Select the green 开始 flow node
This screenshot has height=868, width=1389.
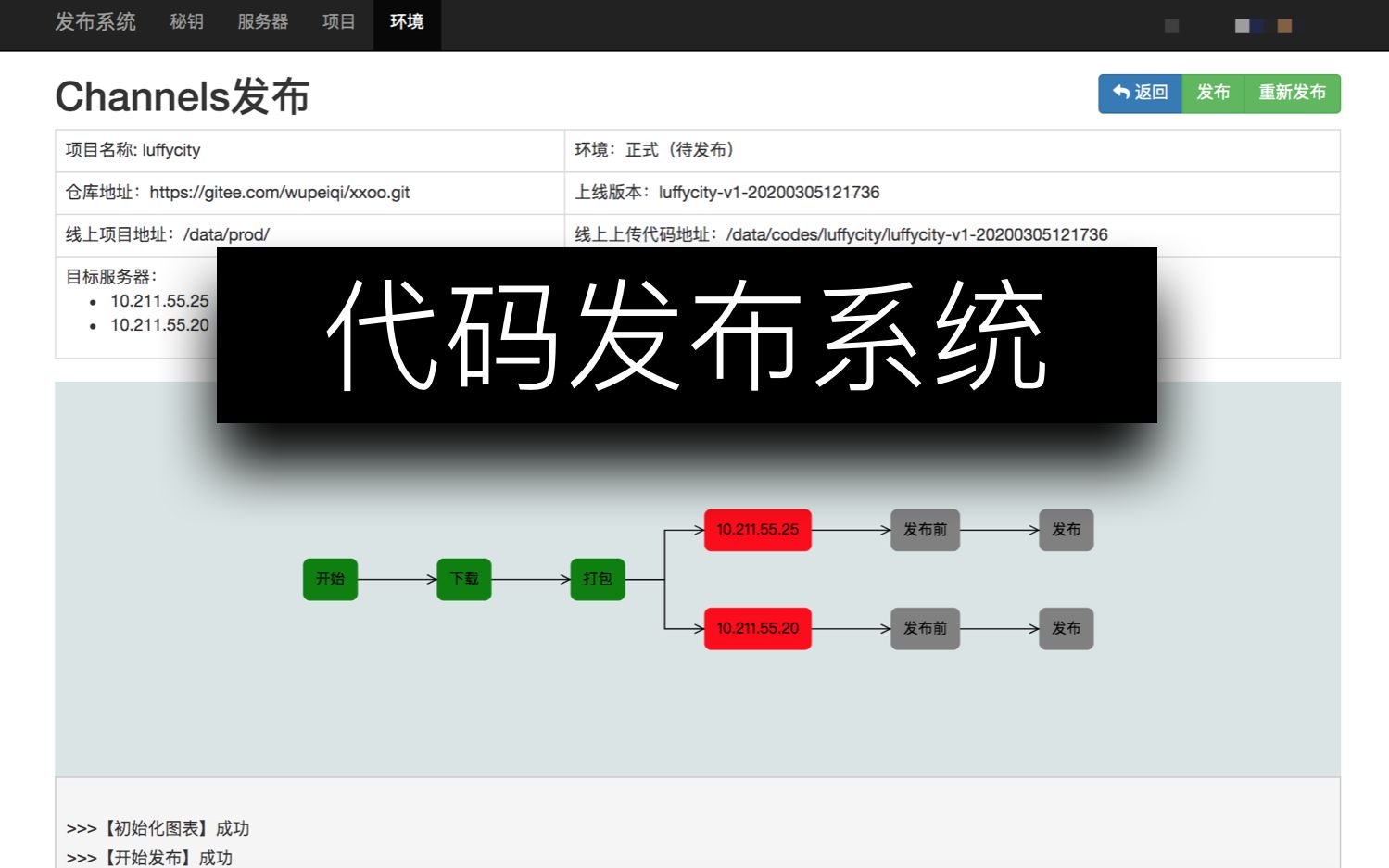coord(330,579)
